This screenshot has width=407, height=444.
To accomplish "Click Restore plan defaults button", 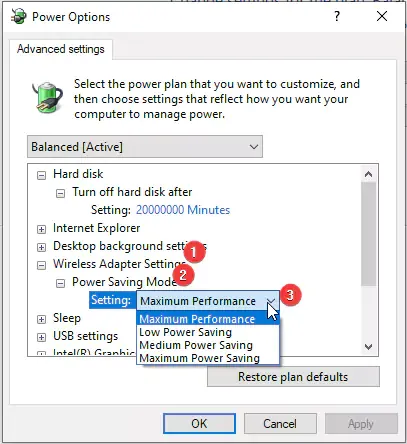I will [293, 377].
